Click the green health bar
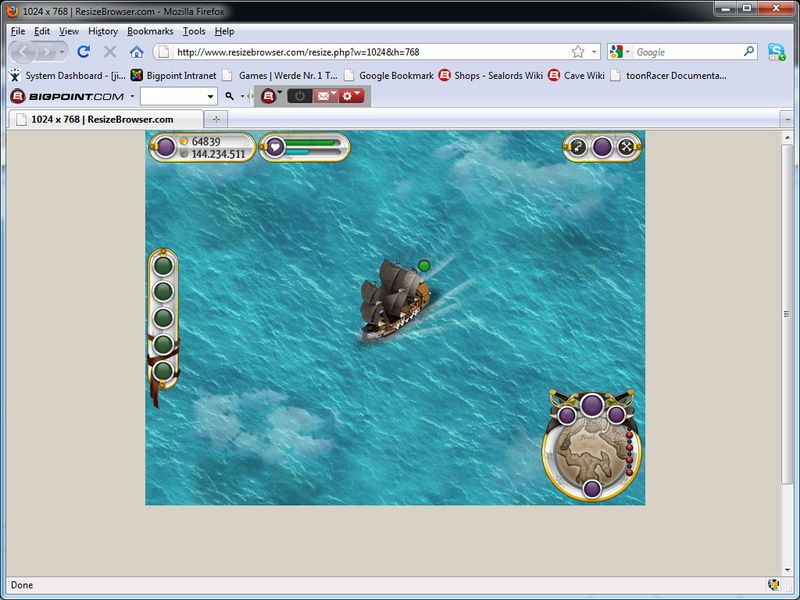The height and width of the screenshot is (600, 800). 312,142
